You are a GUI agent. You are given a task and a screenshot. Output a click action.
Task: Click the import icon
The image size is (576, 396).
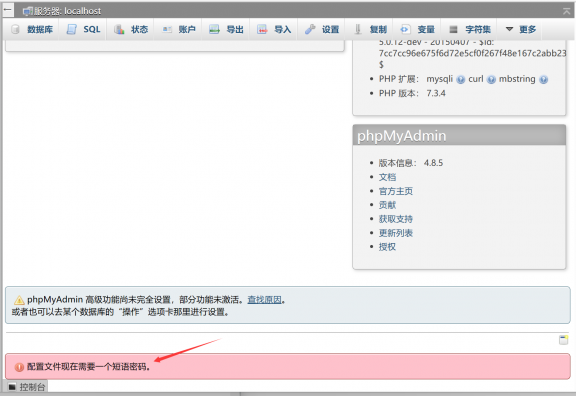tap(262, 29)
